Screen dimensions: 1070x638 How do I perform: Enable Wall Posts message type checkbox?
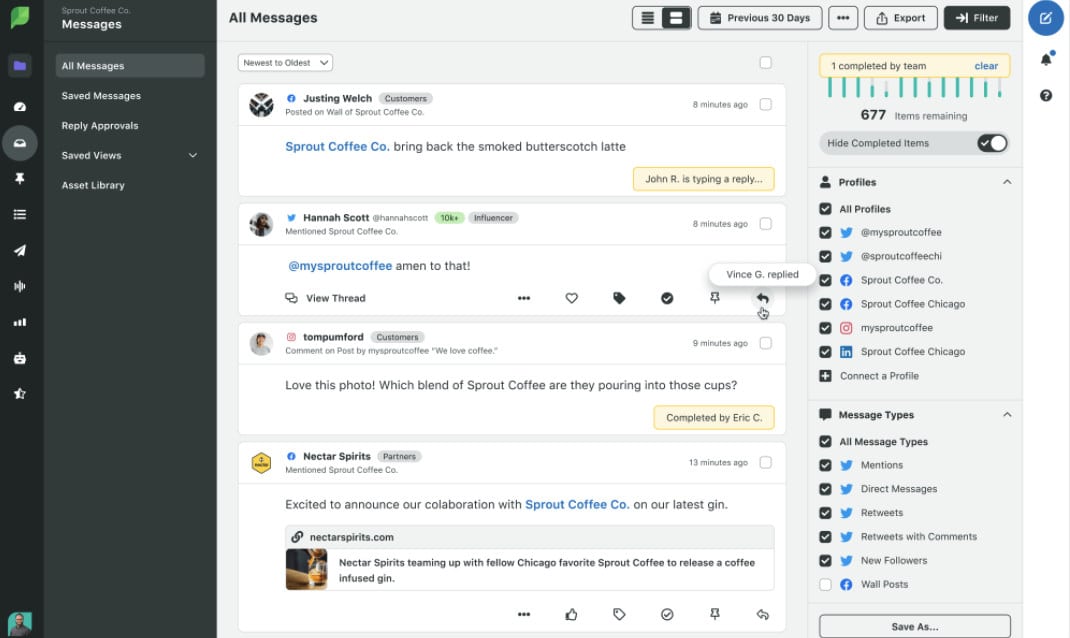coord(825,585)
